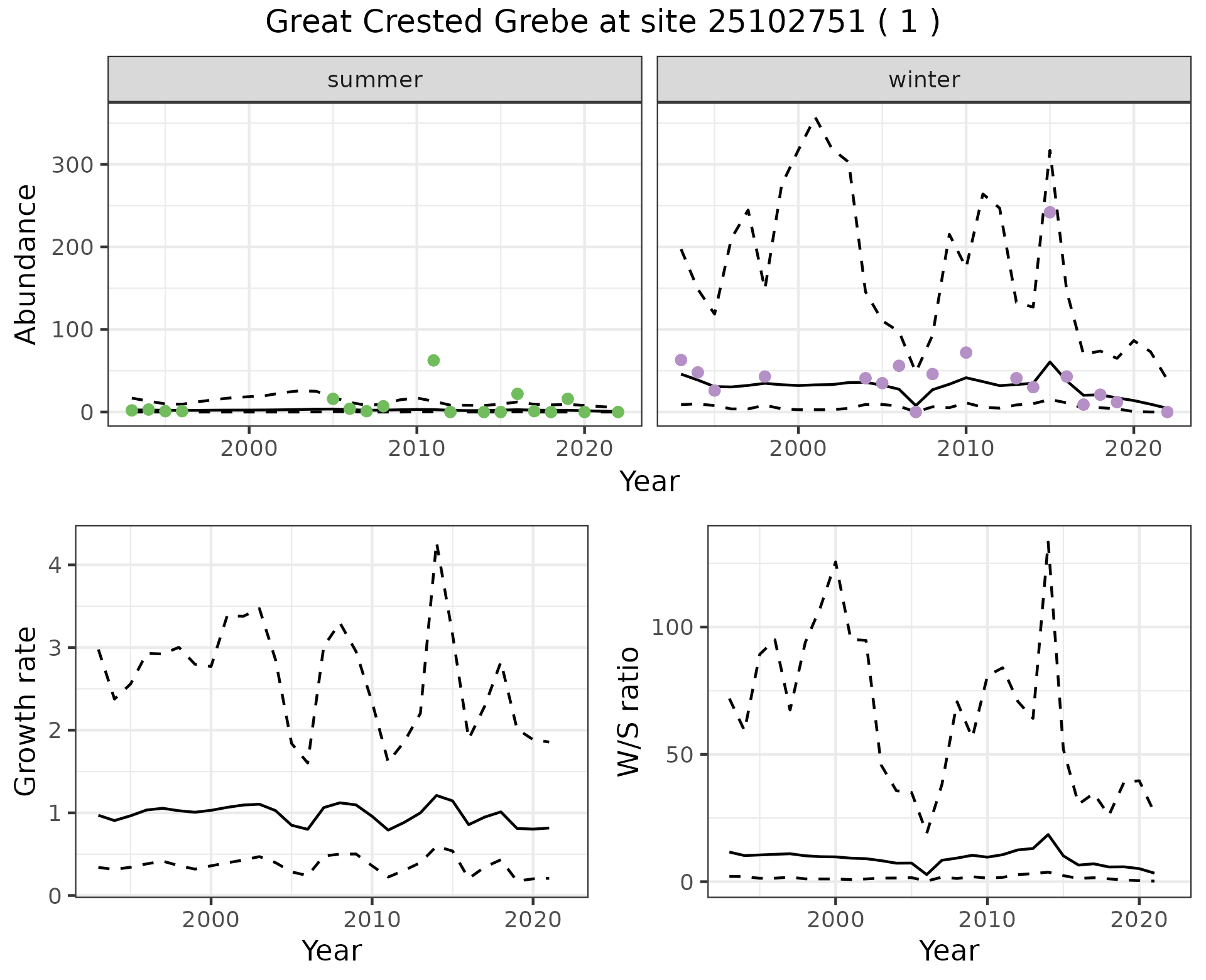Click the summer facet header
This screenshot has width=1206, height=980.
coord(374,80)
